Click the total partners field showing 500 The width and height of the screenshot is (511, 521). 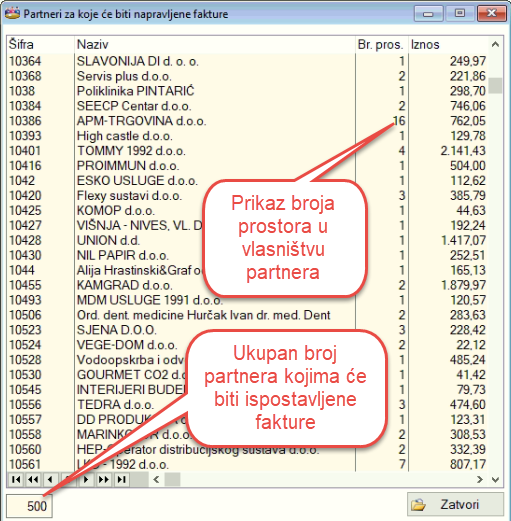click(29, 506)
